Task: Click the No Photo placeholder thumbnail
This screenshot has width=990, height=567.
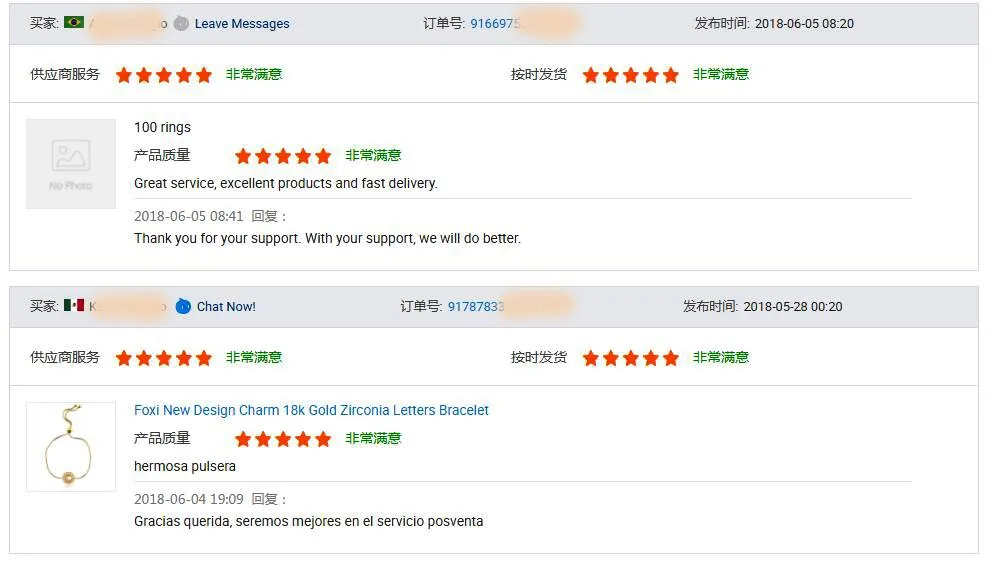Action: tap(71, 164)
